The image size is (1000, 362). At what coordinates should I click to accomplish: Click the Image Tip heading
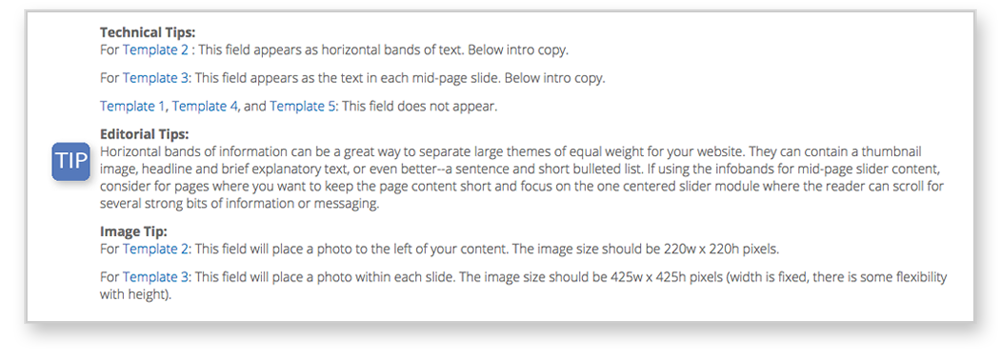point(133,231)
